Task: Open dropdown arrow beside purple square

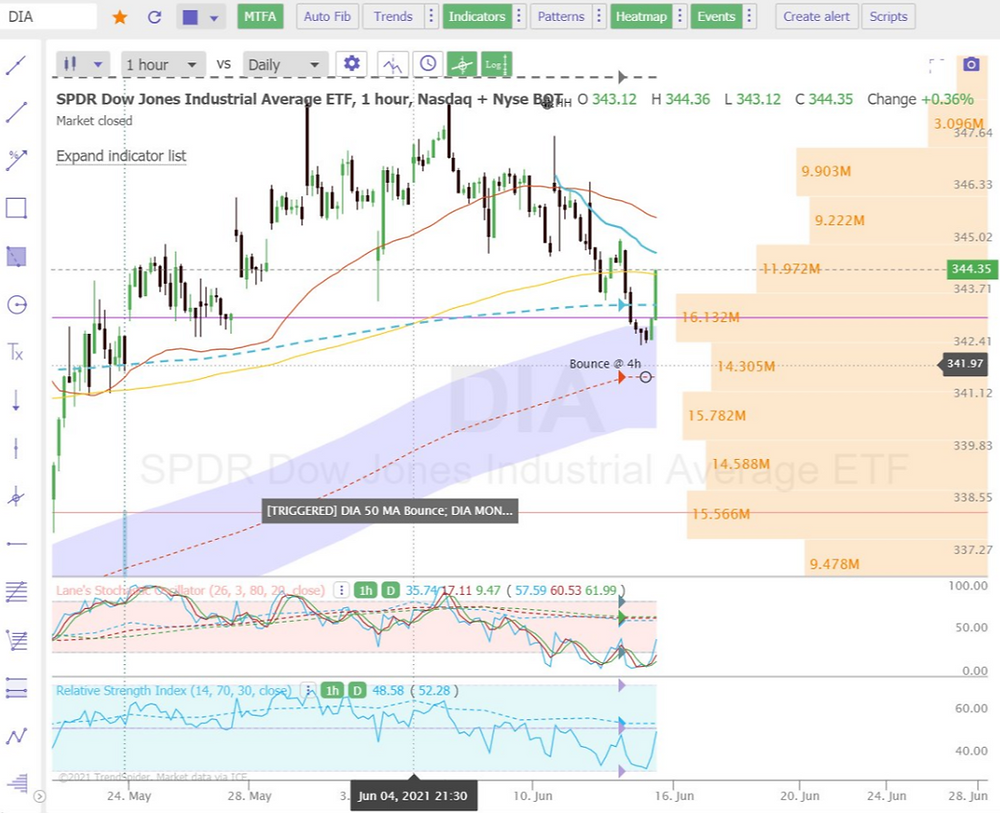Action: 214,18
